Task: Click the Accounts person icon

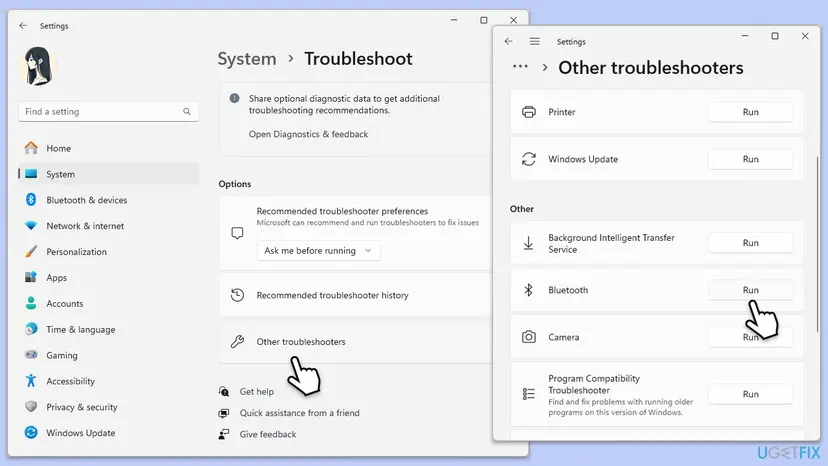Action: pos(31,303)
